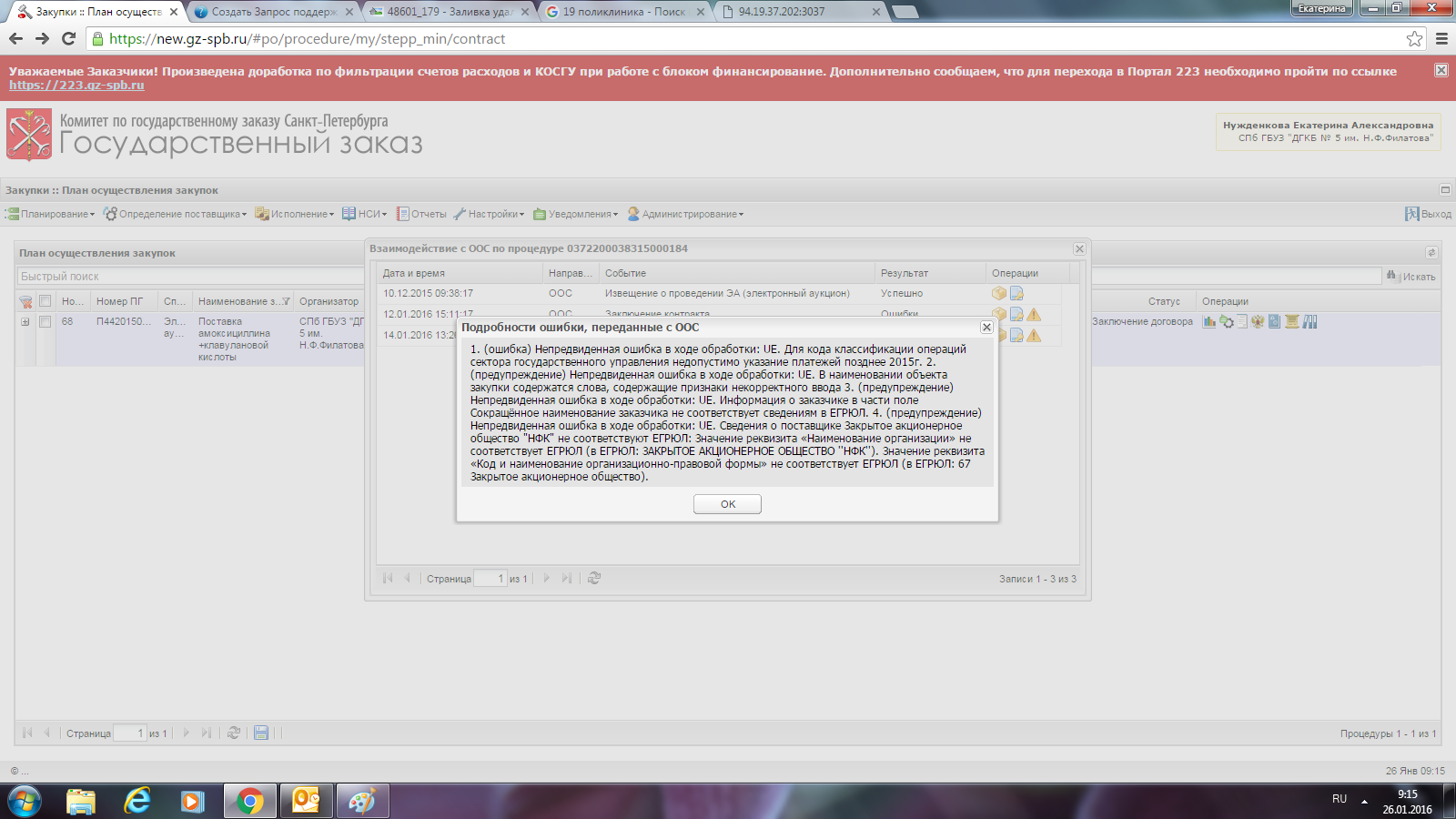
Task: Switch to the Создать Запрос поддержки browser tab
Action: click(x=273, y=12)
